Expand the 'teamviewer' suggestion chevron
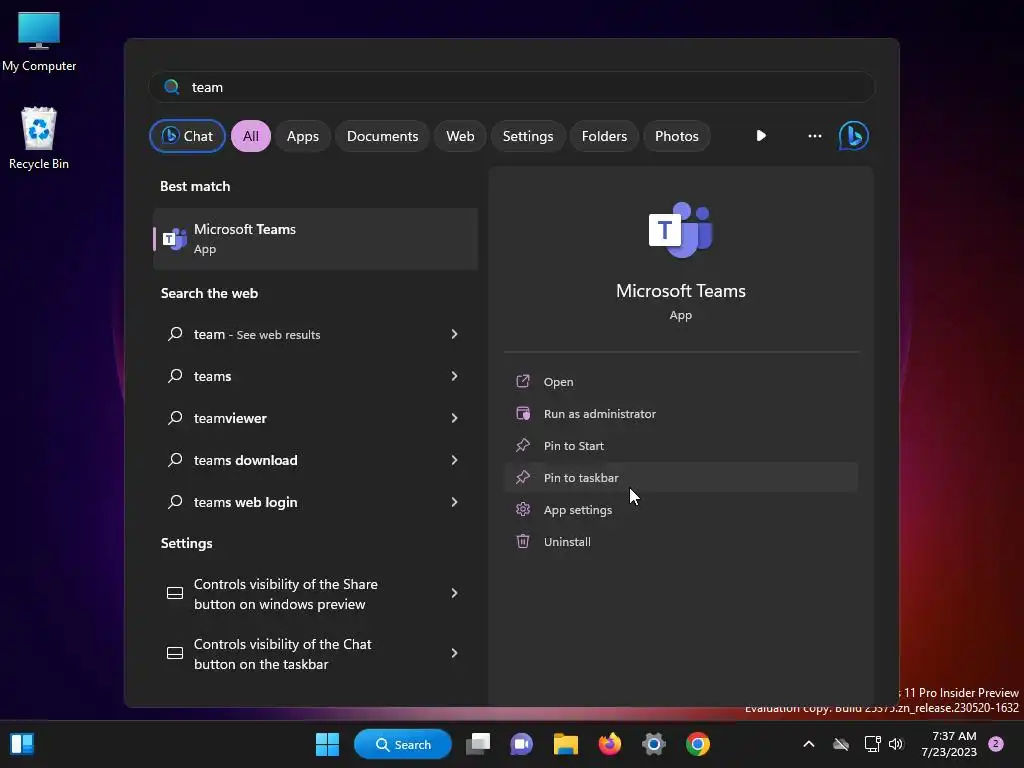 (x=455, y=418)
